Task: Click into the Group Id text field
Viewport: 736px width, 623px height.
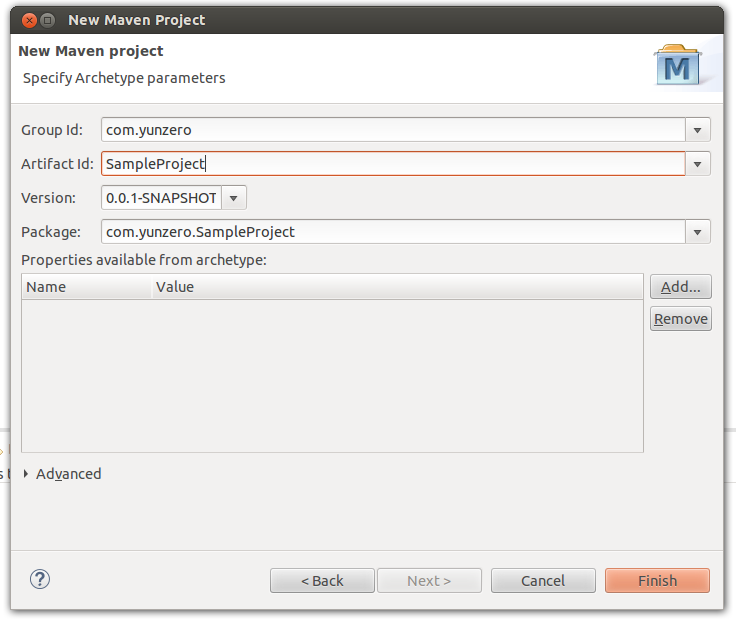Action: pos(392,130)
